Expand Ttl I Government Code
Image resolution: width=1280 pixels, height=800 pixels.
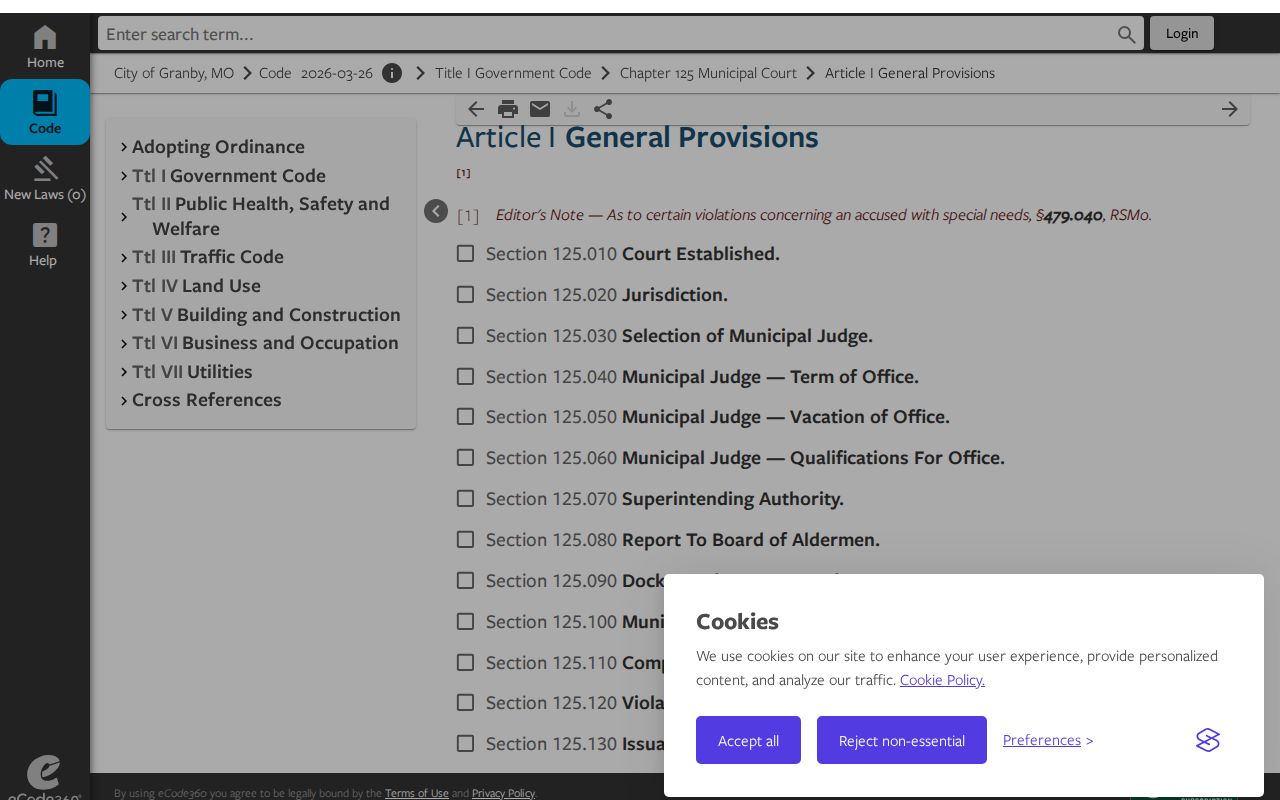pos(124,176)
